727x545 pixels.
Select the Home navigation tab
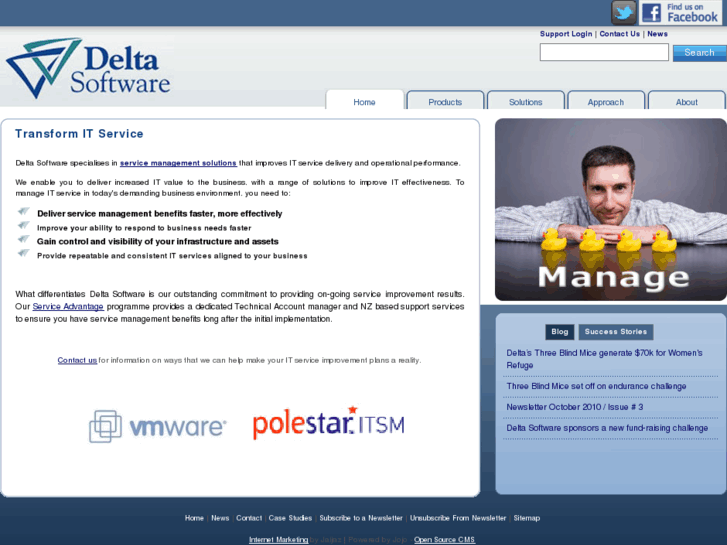click(x=364, y=102)
